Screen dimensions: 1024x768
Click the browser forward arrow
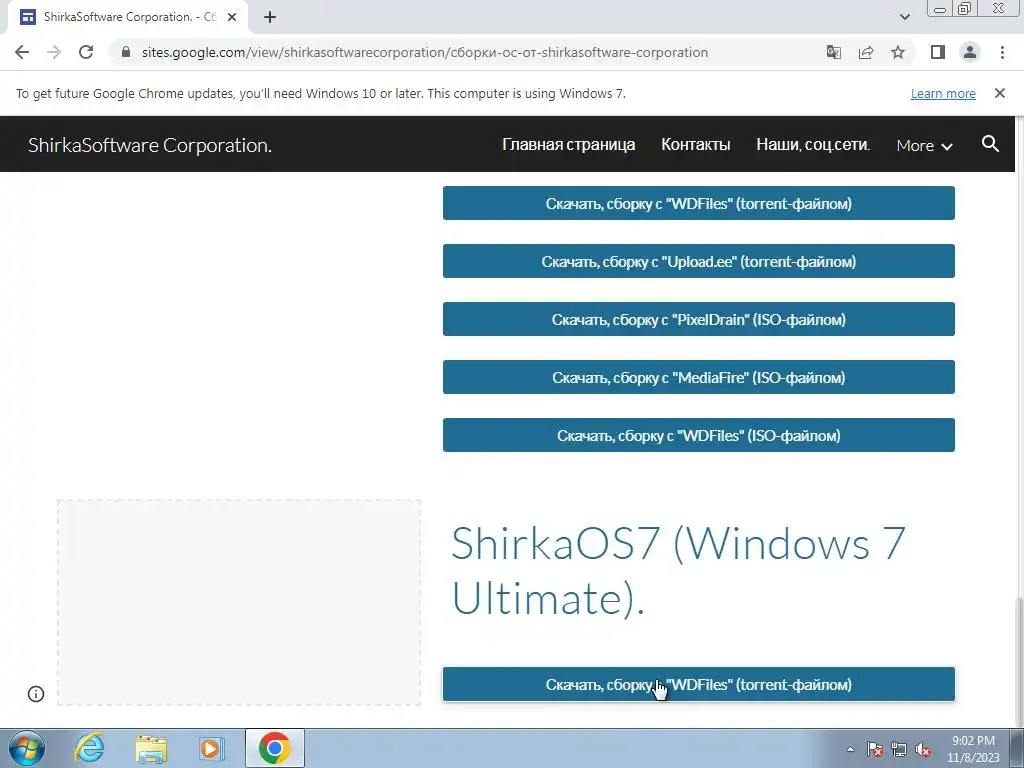pos(54,52)
